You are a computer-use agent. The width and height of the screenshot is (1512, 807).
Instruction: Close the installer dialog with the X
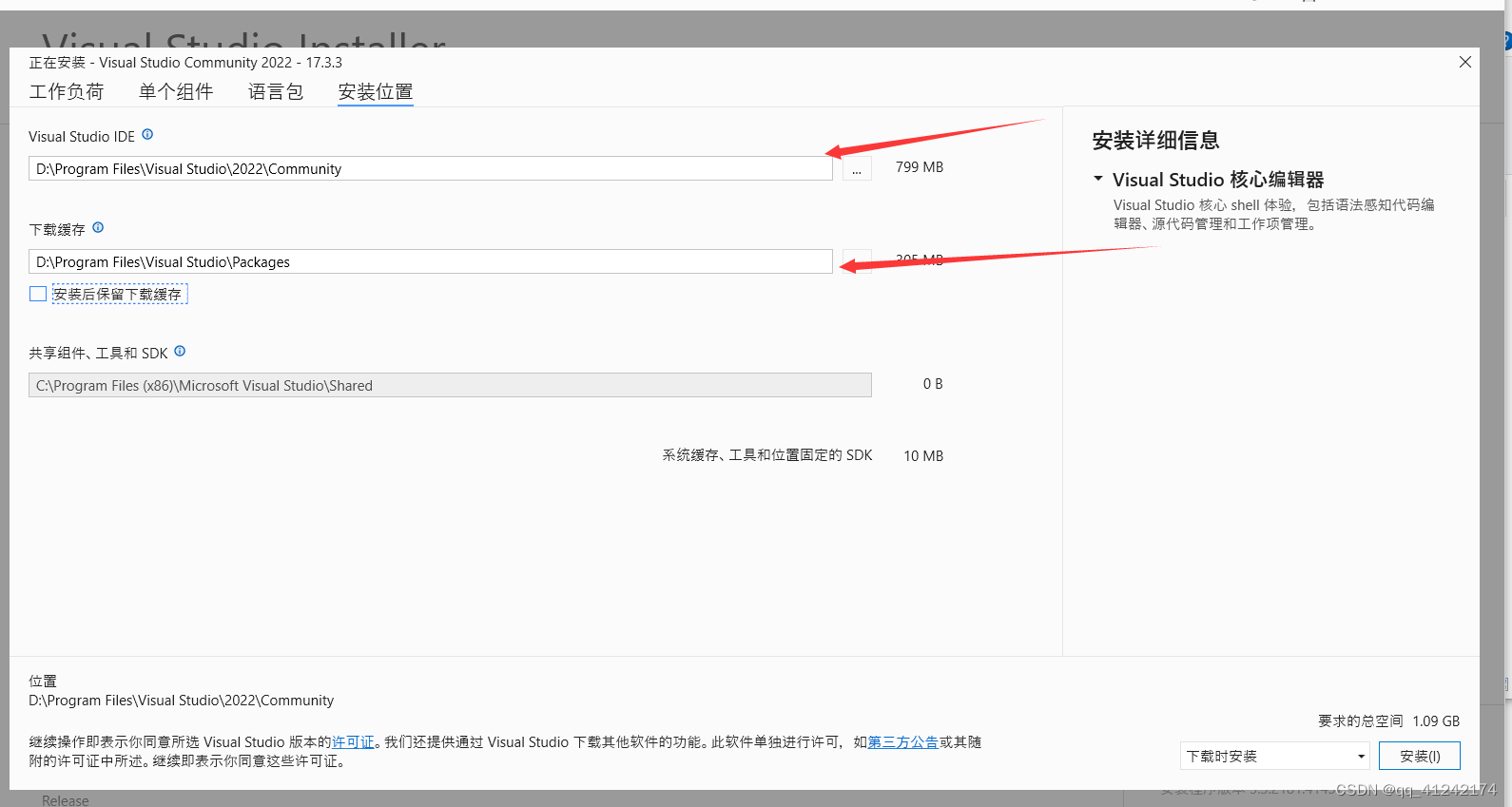[1465, 62]
